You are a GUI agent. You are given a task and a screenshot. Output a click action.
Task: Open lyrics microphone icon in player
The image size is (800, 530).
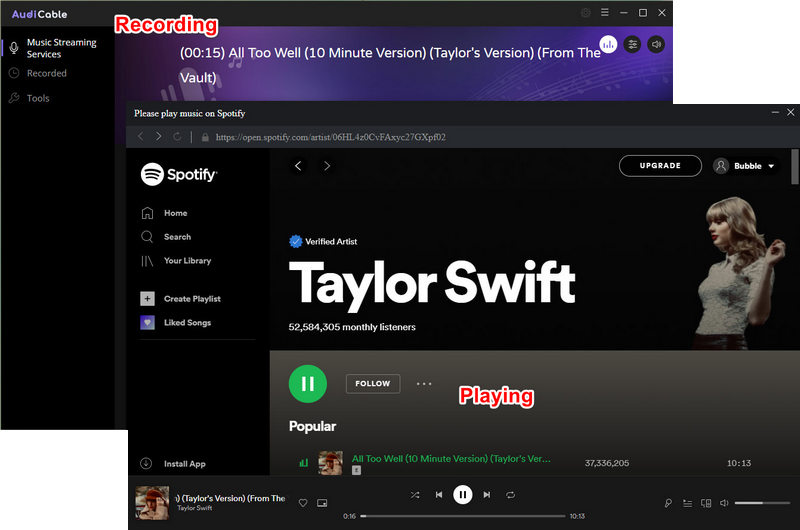point(668,503)
